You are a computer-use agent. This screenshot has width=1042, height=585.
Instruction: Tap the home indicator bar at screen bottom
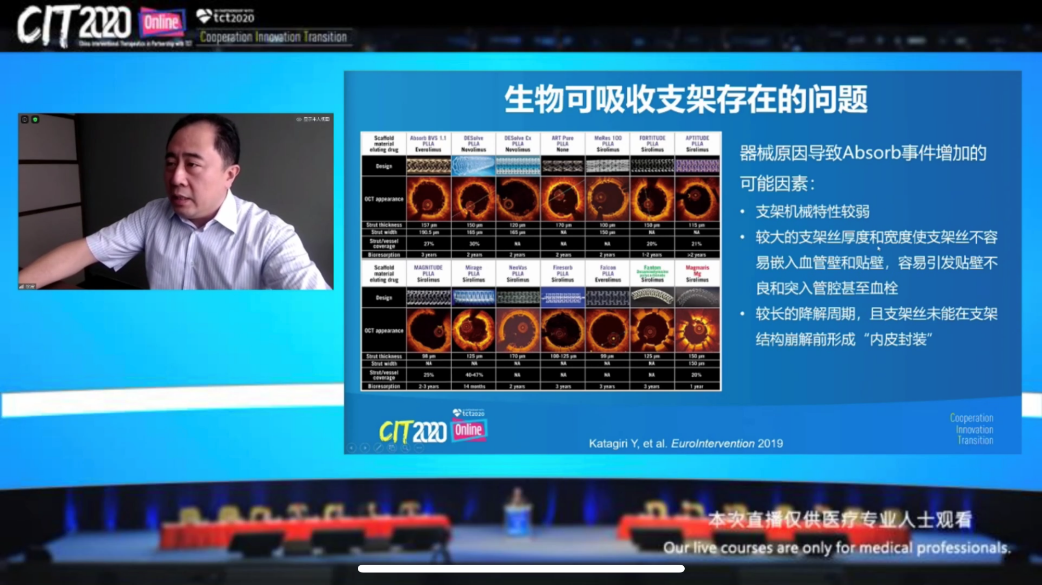click(x=521, y=569)
